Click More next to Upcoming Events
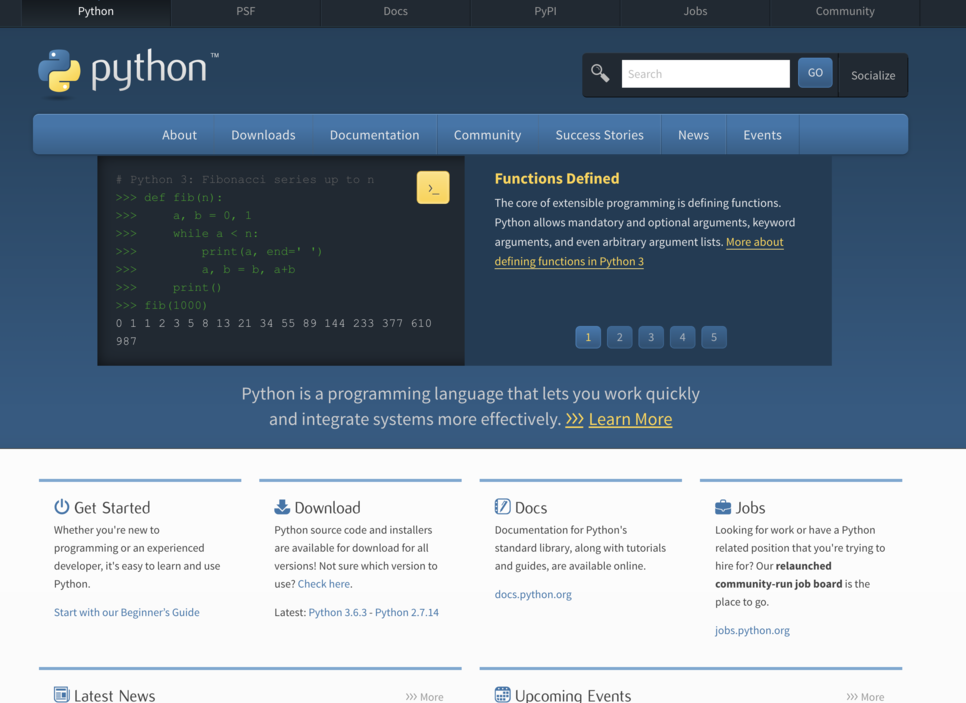The width and height of the screenshot is (966, 703). [x=865, y=697]
